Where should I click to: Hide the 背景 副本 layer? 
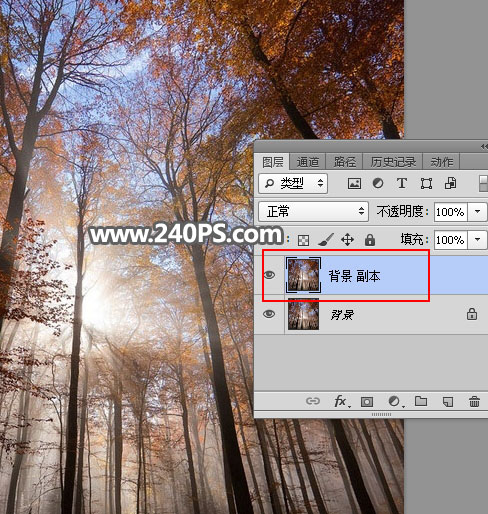(269, 275)
